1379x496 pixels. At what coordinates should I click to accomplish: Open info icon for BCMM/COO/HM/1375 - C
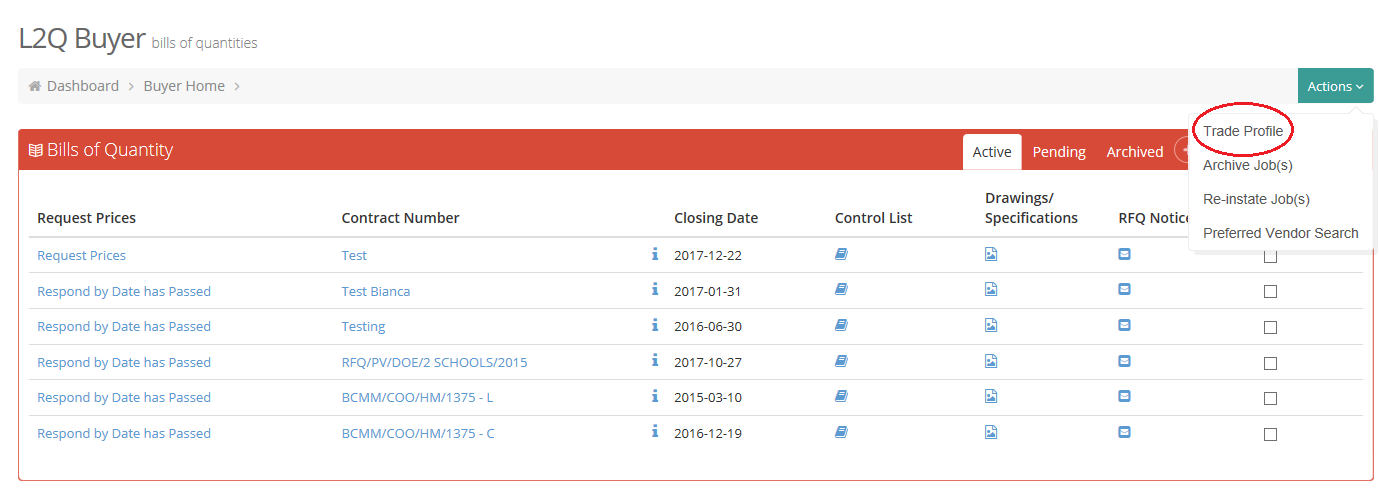tap(655, 431)
